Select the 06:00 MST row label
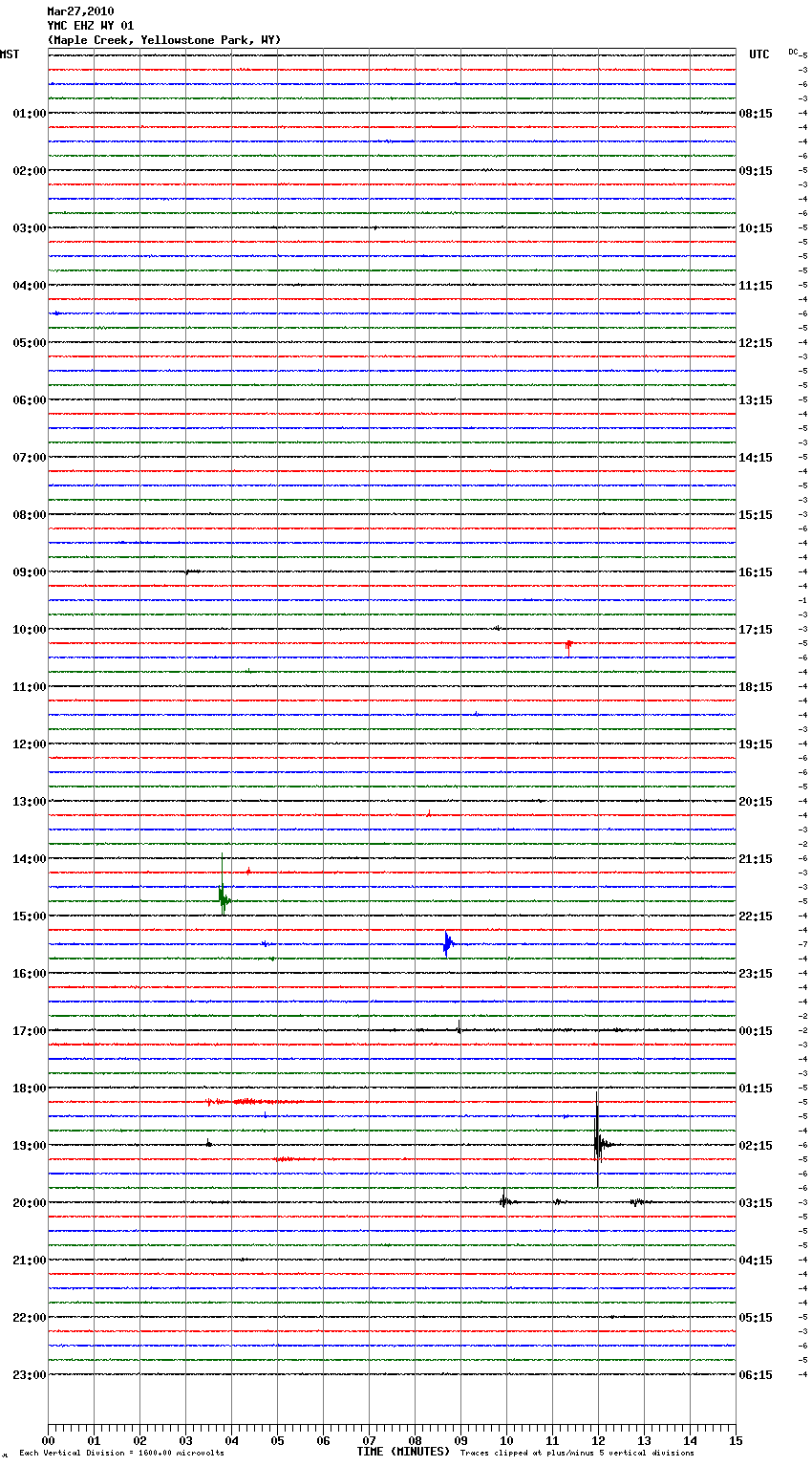 (x=30, y=400)
